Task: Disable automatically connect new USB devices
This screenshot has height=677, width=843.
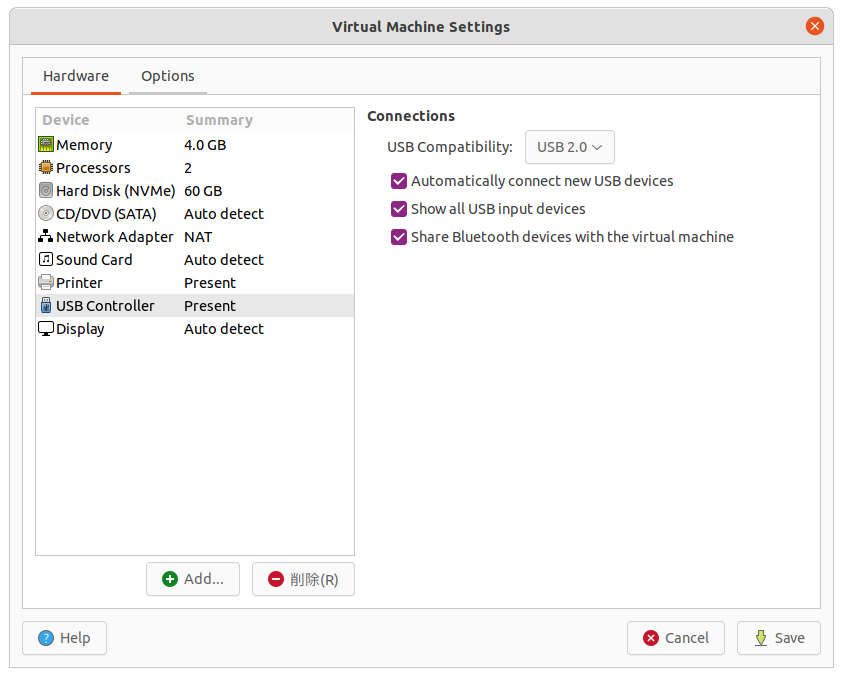Action: click(399, 181)
